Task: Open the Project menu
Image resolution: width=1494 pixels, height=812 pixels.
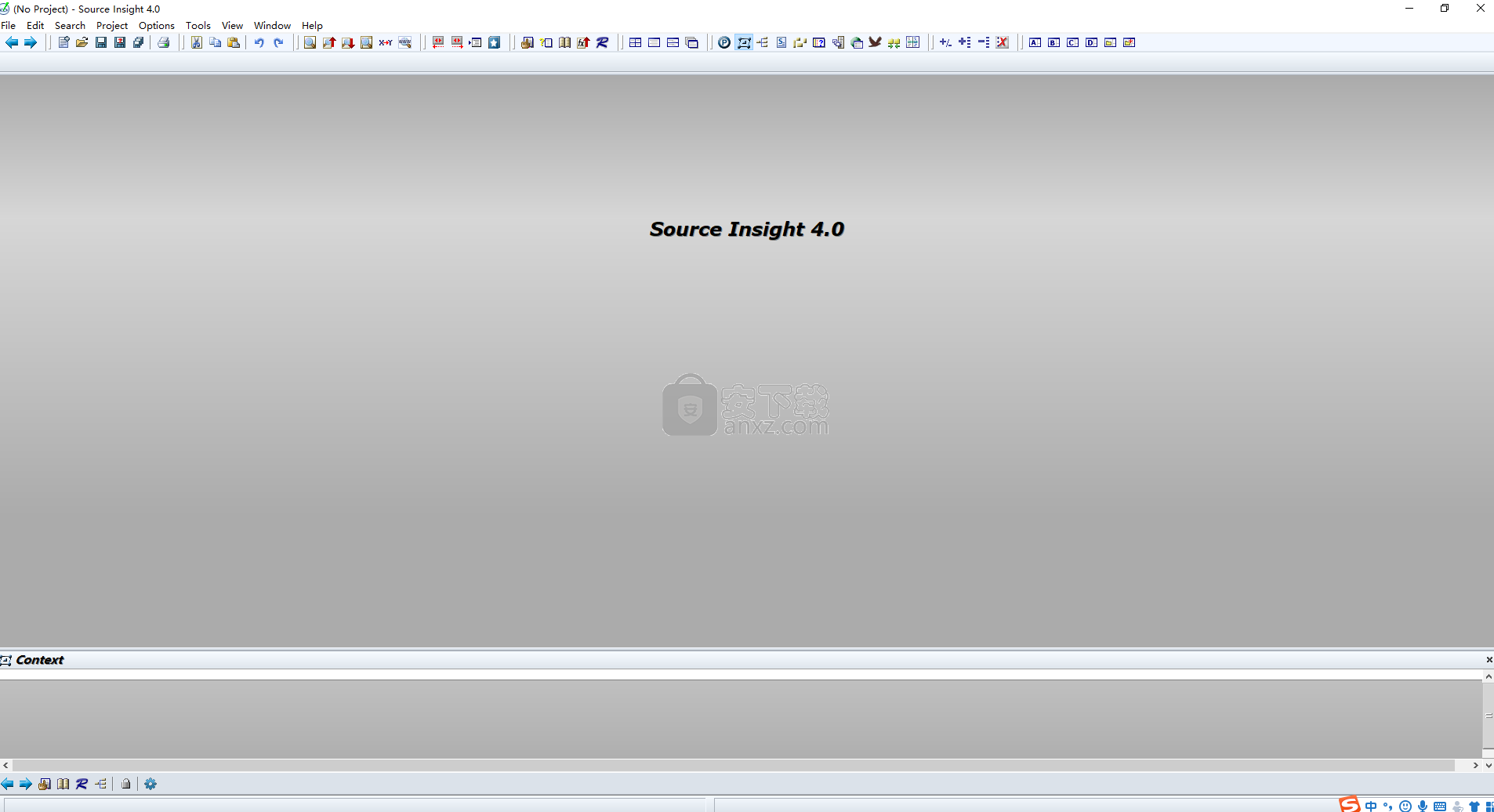Action: (x=112, y=25)
